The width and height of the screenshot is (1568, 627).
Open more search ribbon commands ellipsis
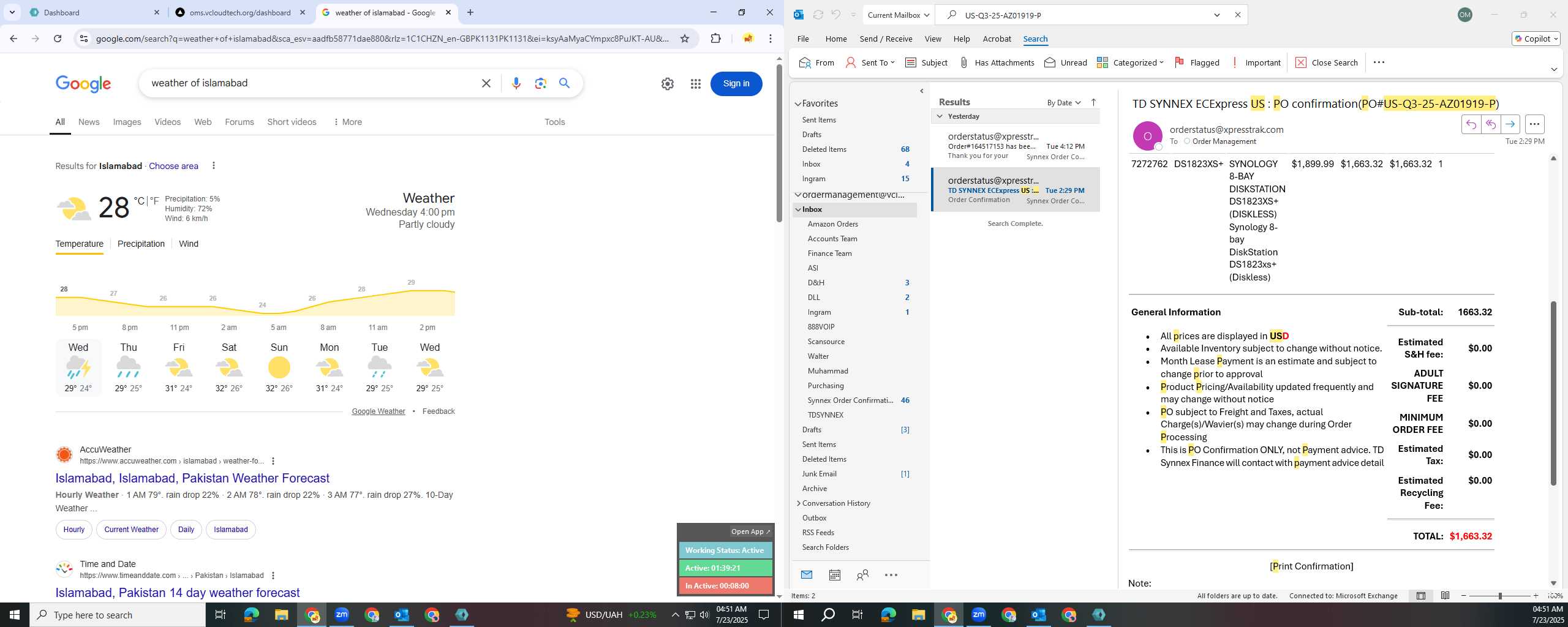click(1379, 62)
